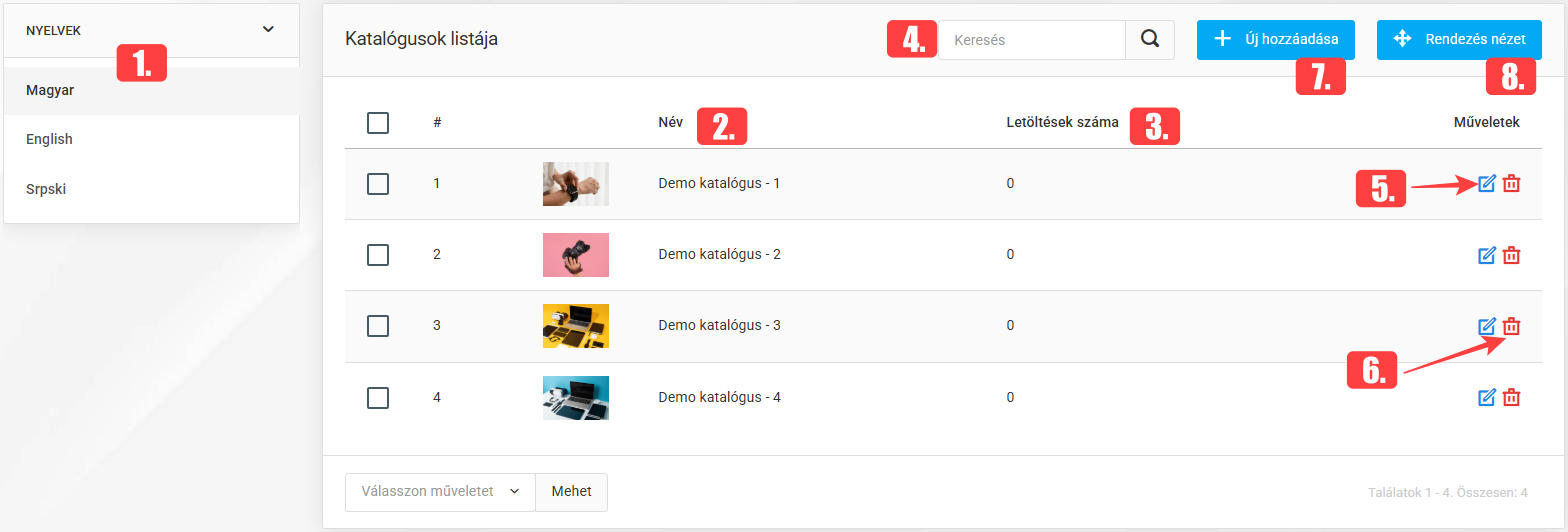The width and height of the screenshot is (1568, 532).
Task: Delete Demo katalógus - 4 entry
Action: 1512,397
